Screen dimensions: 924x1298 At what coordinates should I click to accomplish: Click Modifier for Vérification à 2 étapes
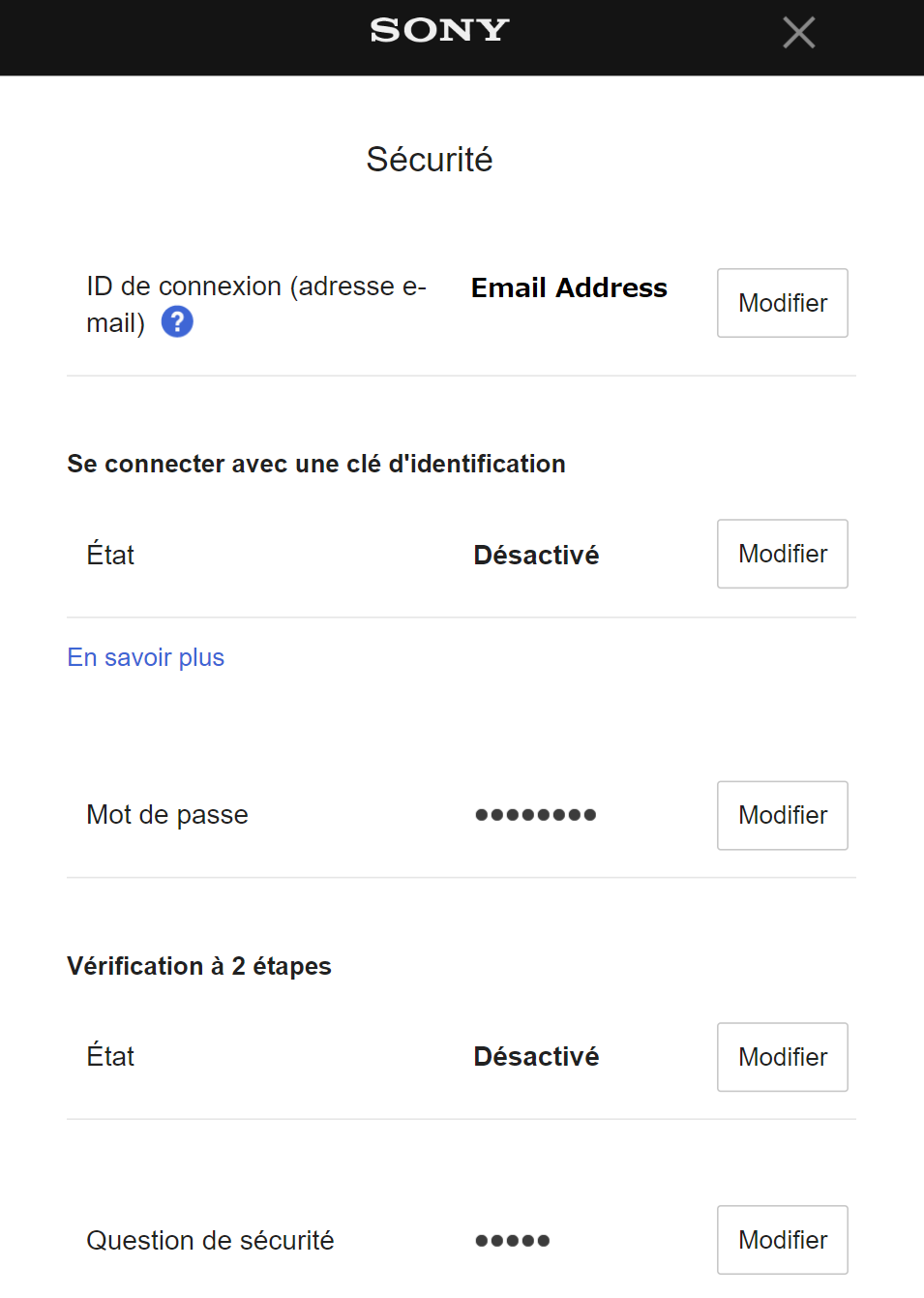pos(782,1057)
